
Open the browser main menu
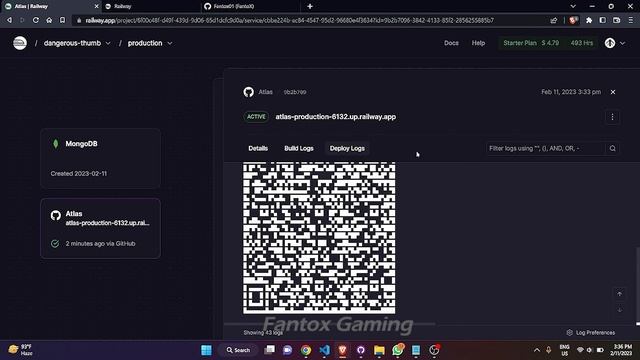631,20
